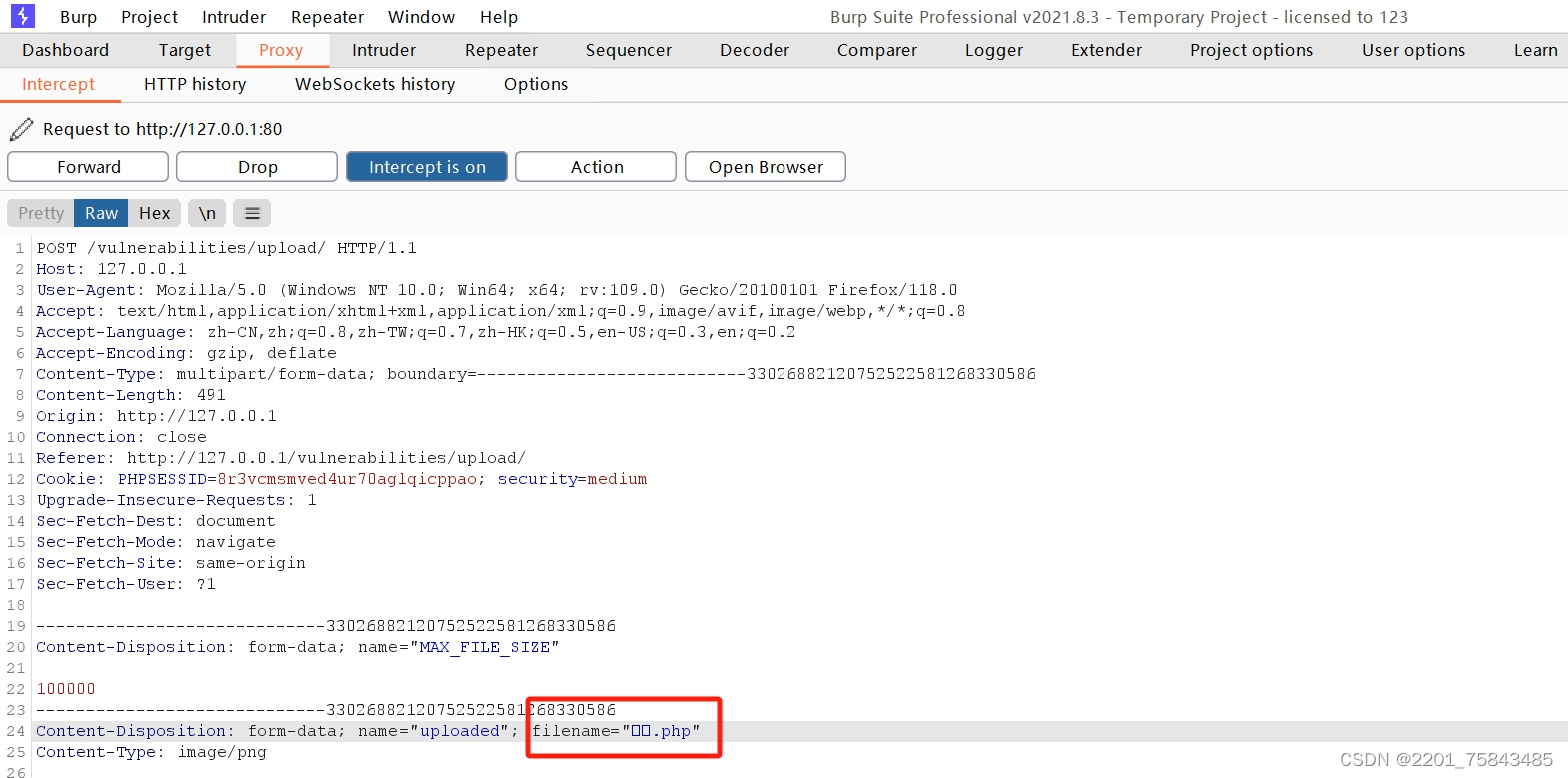The image size is (1568, 778).
Task: Toggle the \n non-printable characters button
Action: pos(207,213)
